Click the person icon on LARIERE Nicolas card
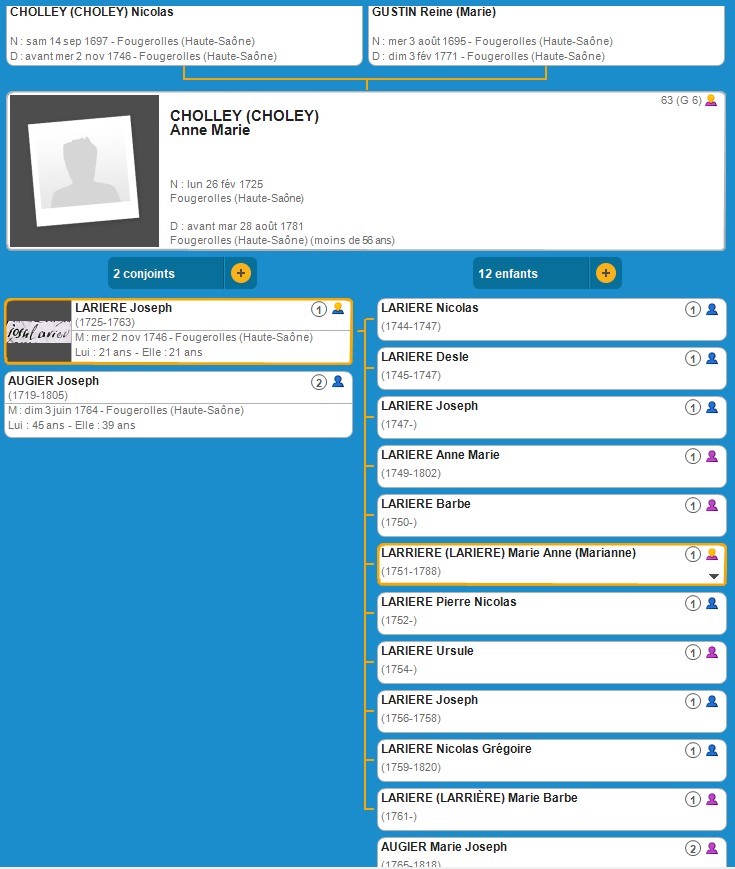The image size is (735, 869). pyautogui.click(x=712, y=309)
